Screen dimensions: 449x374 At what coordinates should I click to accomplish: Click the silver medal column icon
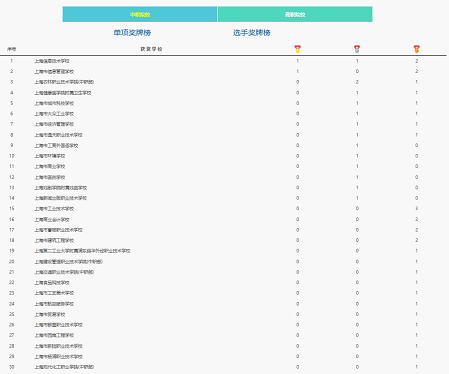point(357,49)
